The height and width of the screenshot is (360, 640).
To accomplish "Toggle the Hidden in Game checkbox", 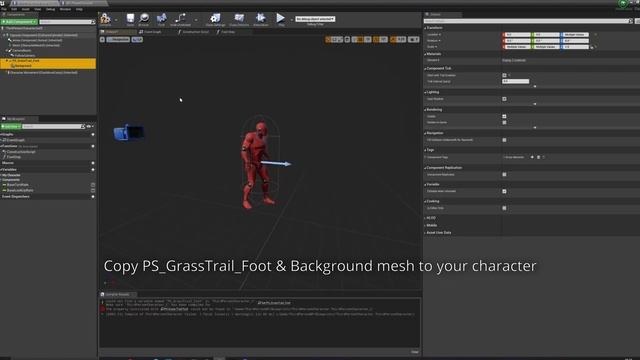I will pyautogui.click(x=504, y=122).
